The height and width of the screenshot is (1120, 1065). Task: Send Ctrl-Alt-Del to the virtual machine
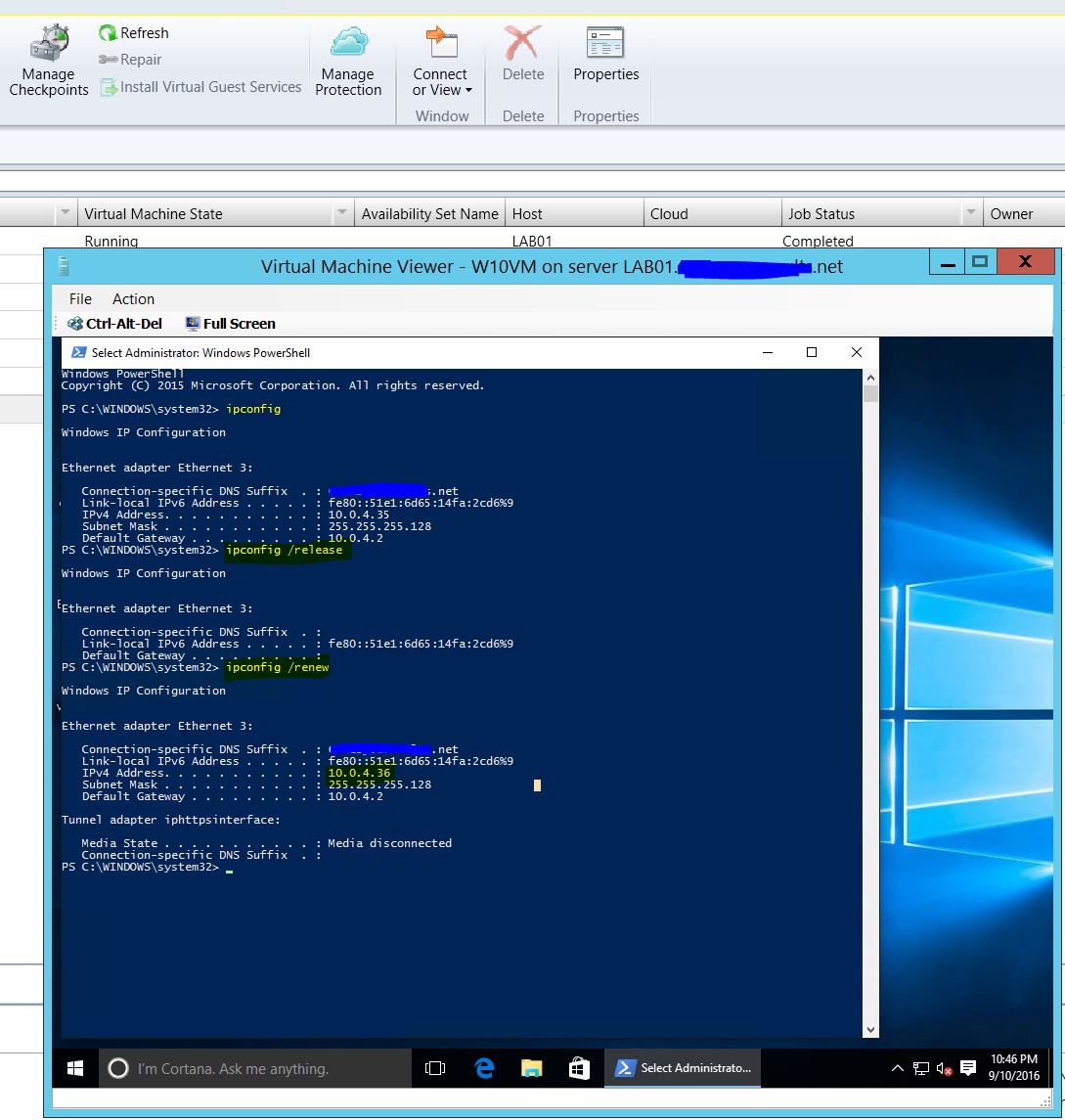pyautogui.click(x=114, y=324)
